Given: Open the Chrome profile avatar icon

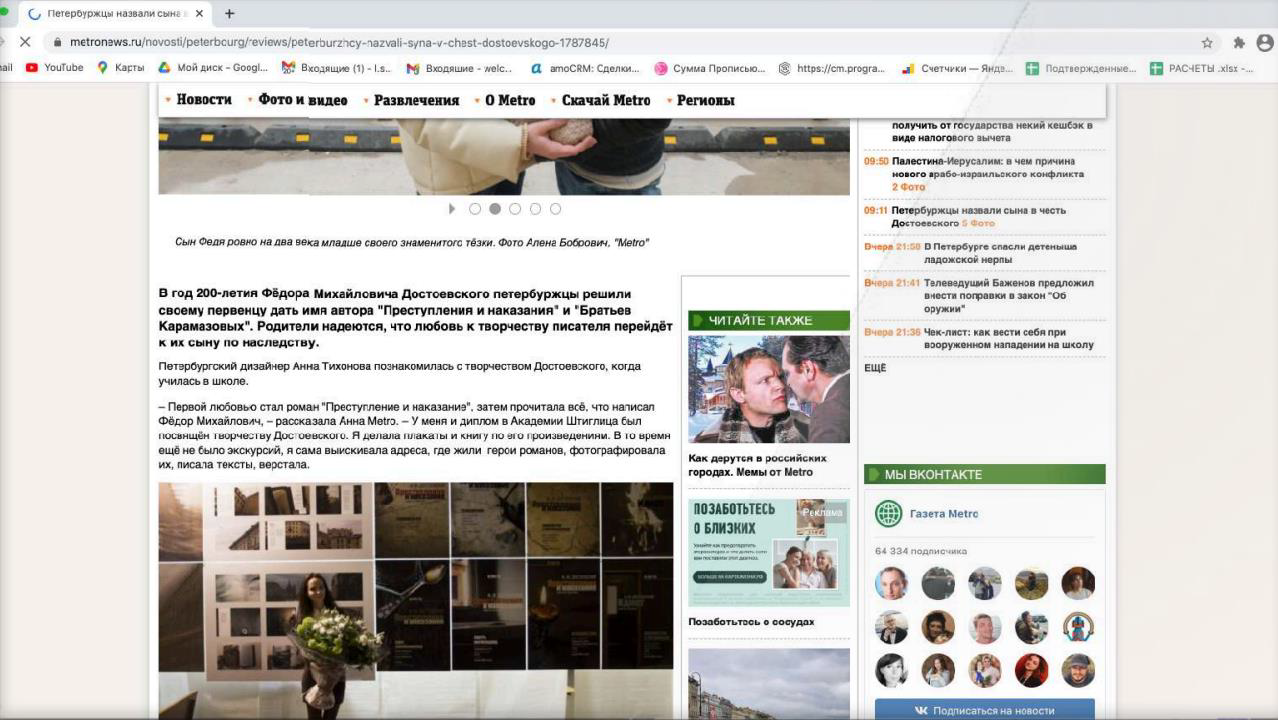Looking at the screenshot, I should [1265, 43].
